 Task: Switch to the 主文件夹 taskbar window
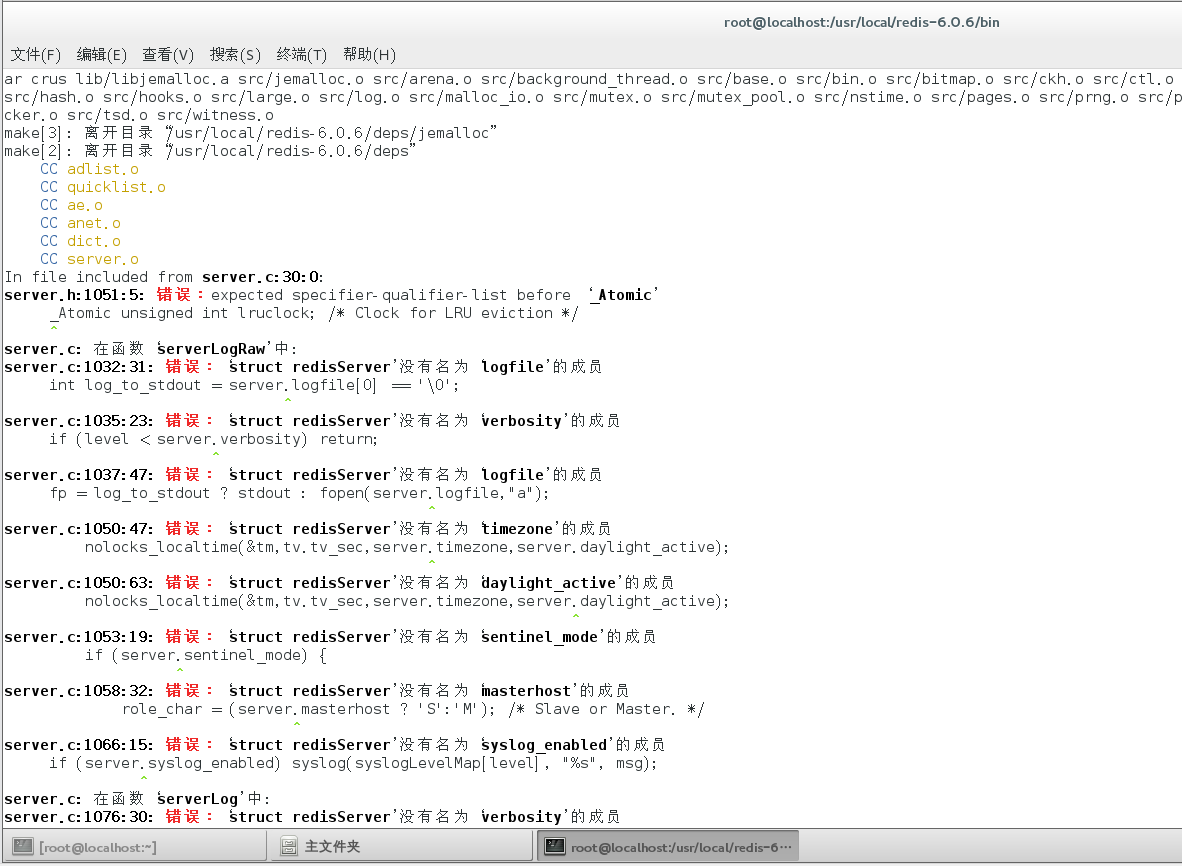click(402, 846)
